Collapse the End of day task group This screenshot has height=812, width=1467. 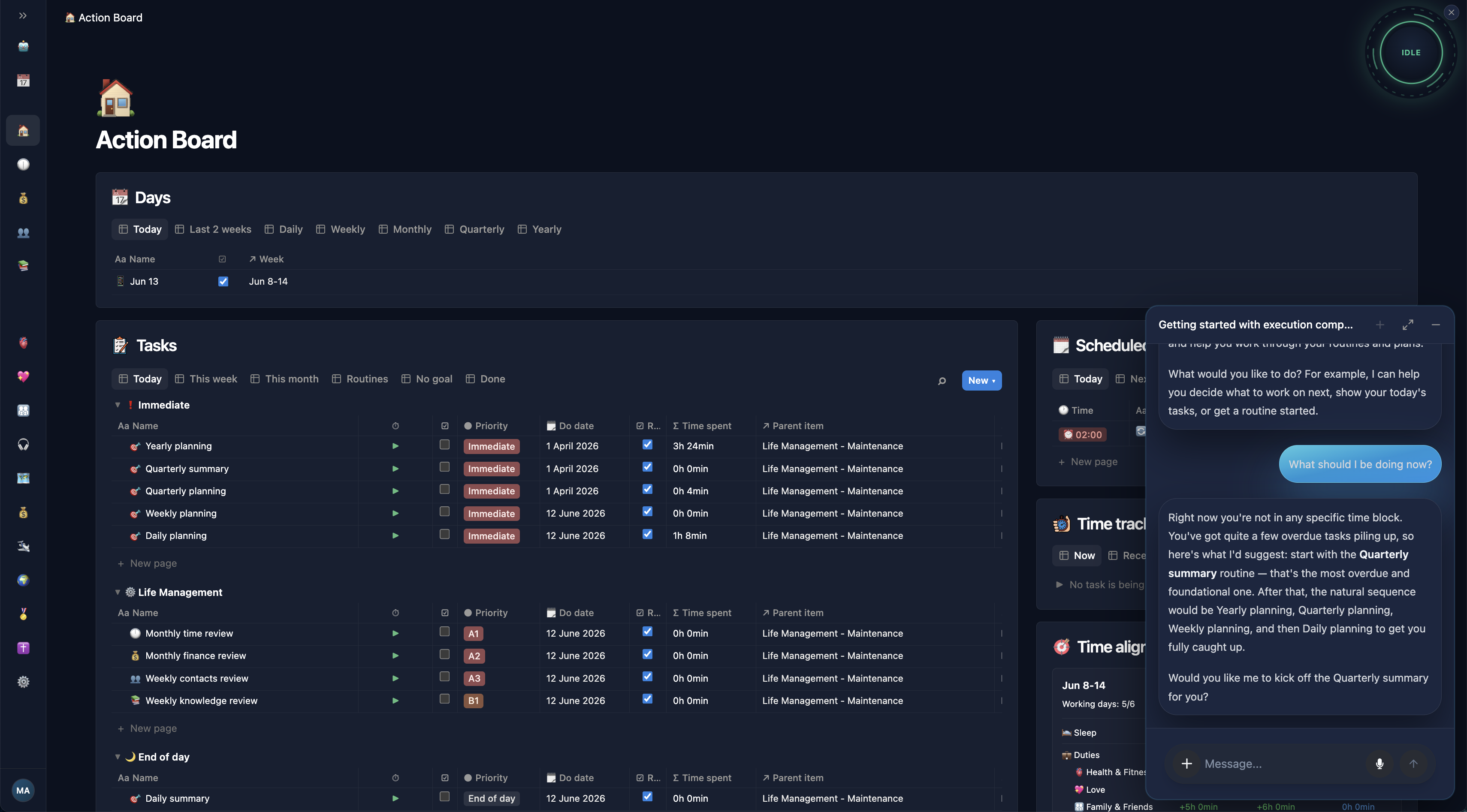click(x=117, y=757)
